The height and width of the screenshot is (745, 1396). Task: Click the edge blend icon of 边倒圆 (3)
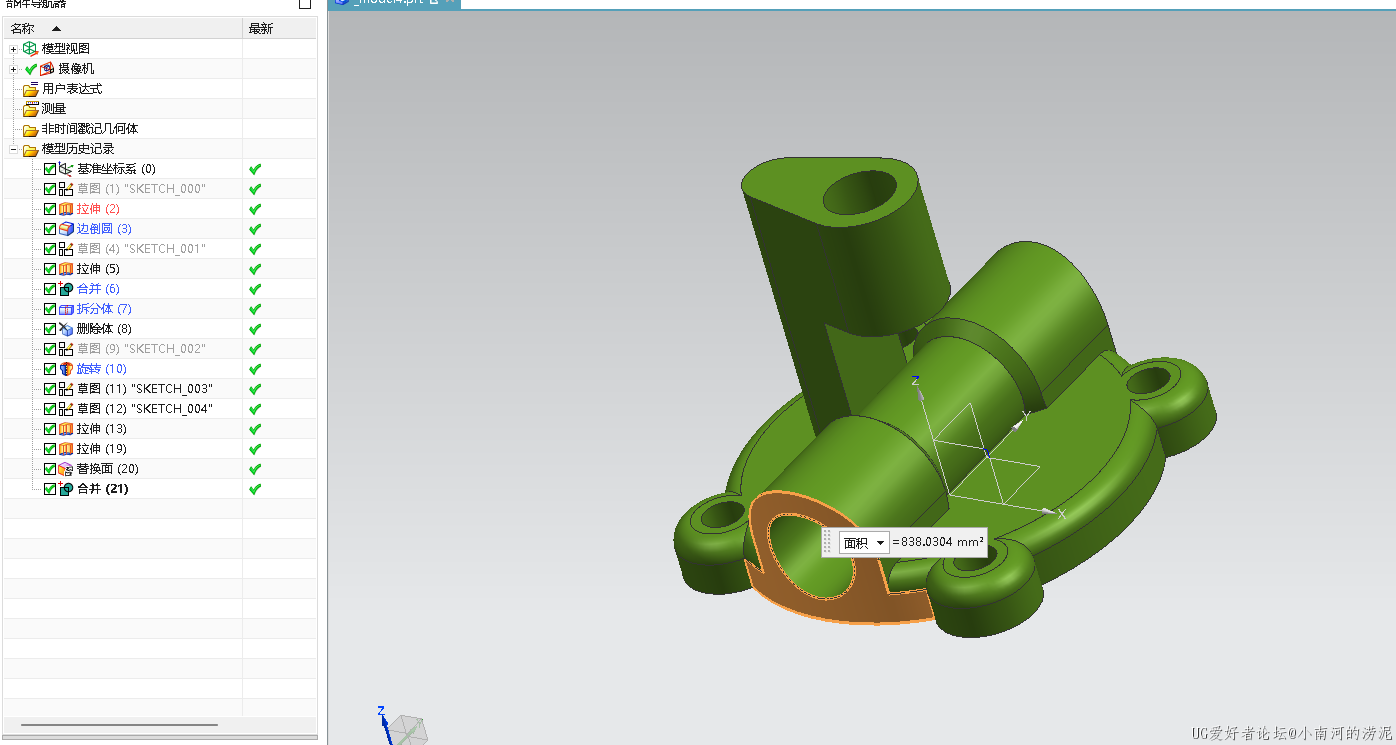tap(66, 229)
